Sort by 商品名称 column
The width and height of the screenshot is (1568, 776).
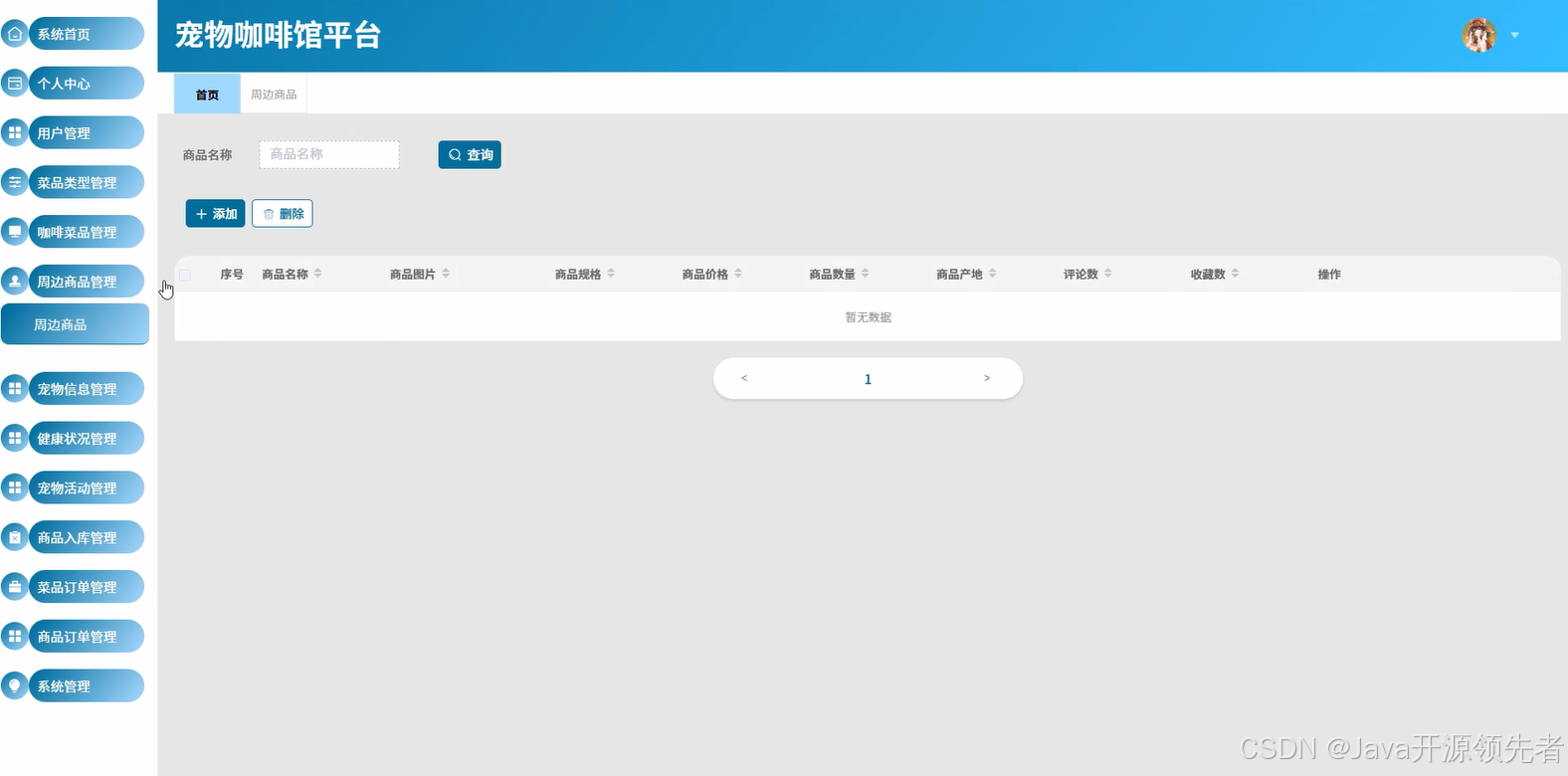(x=317, y=274)
